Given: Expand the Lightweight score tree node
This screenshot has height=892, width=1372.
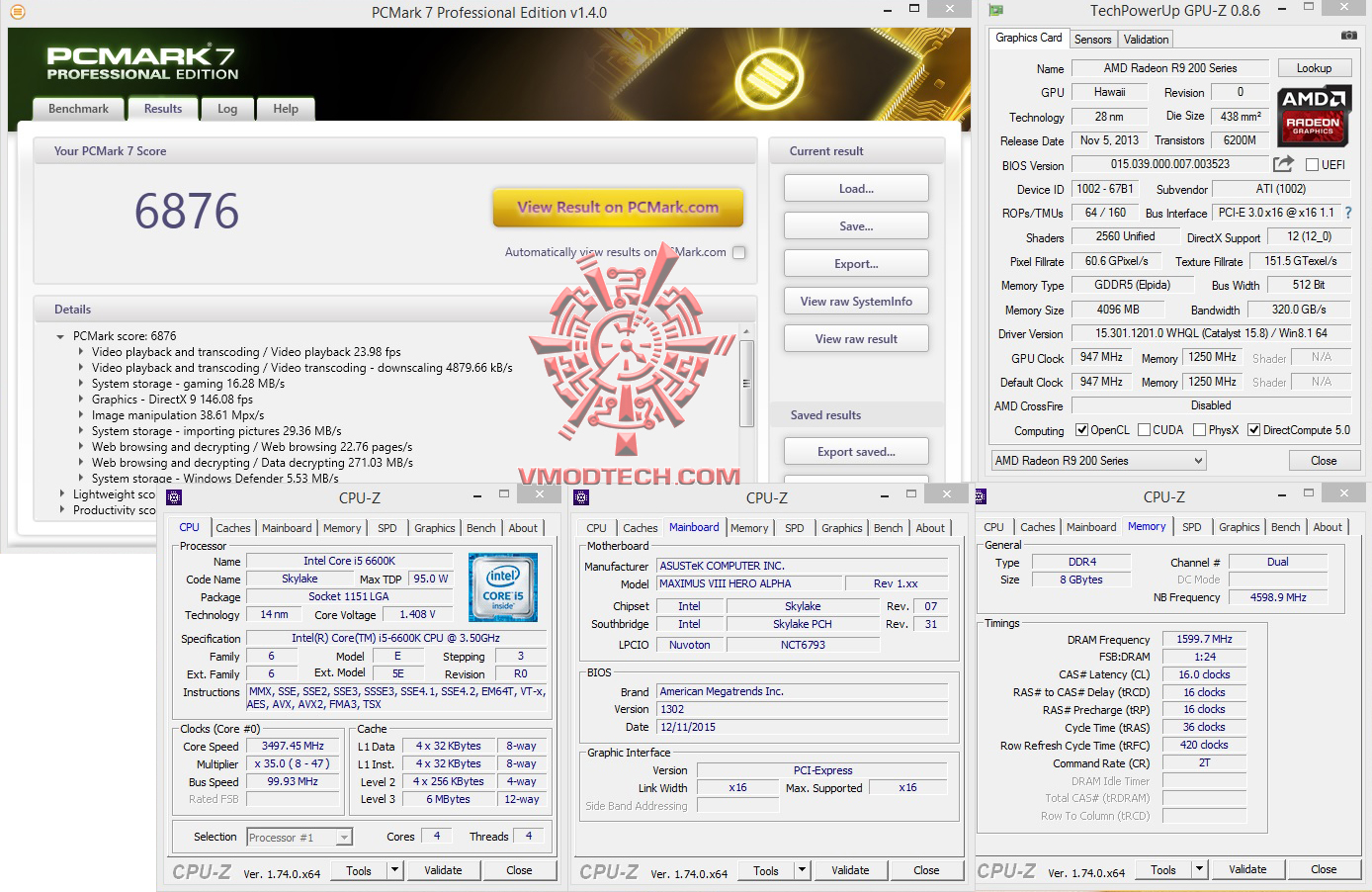Looking at the screenshot, I should tap(62, 493).
